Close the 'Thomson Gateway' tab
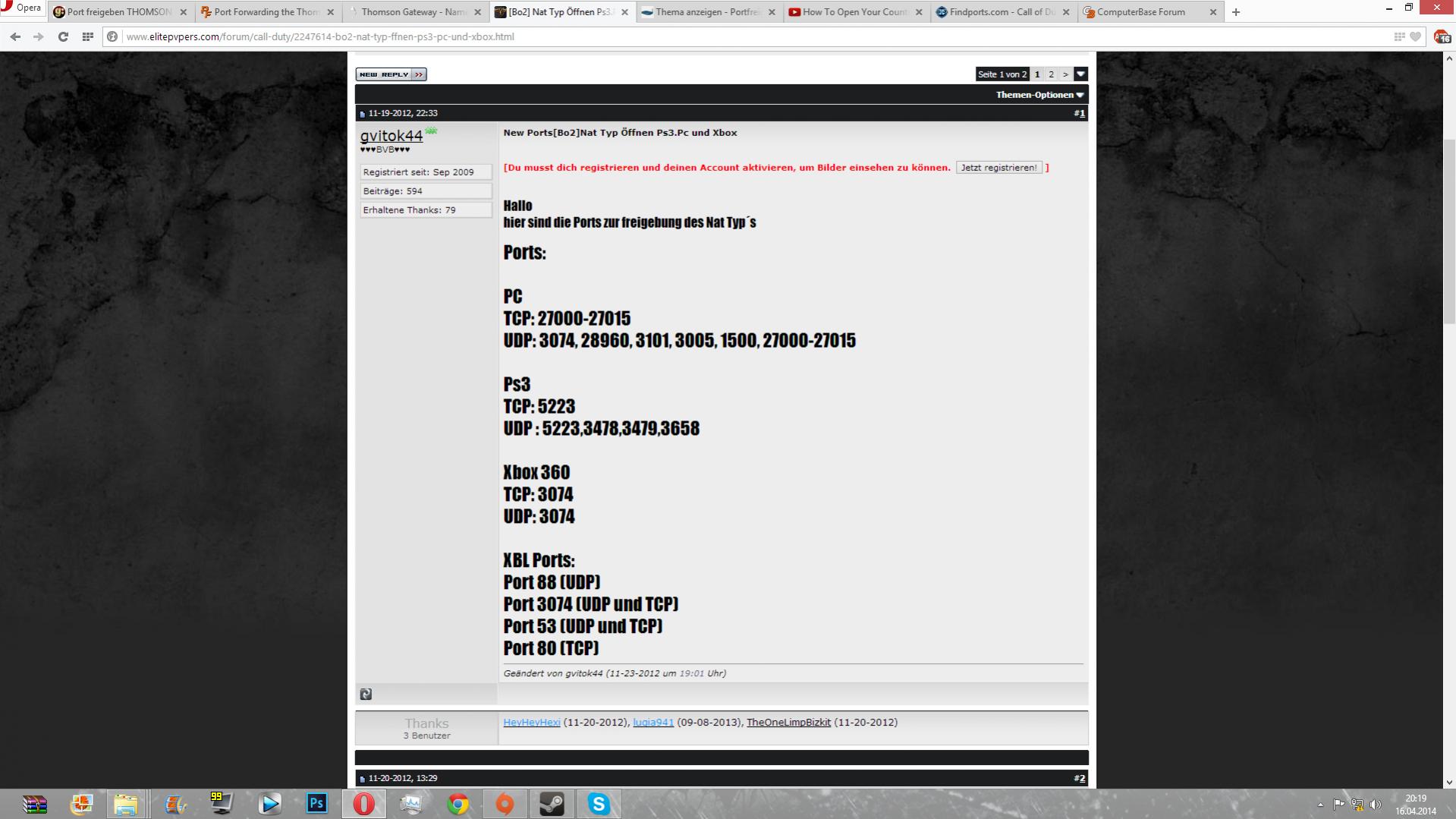This screenshot has width=1456, height=819. [x=477, y=12]
